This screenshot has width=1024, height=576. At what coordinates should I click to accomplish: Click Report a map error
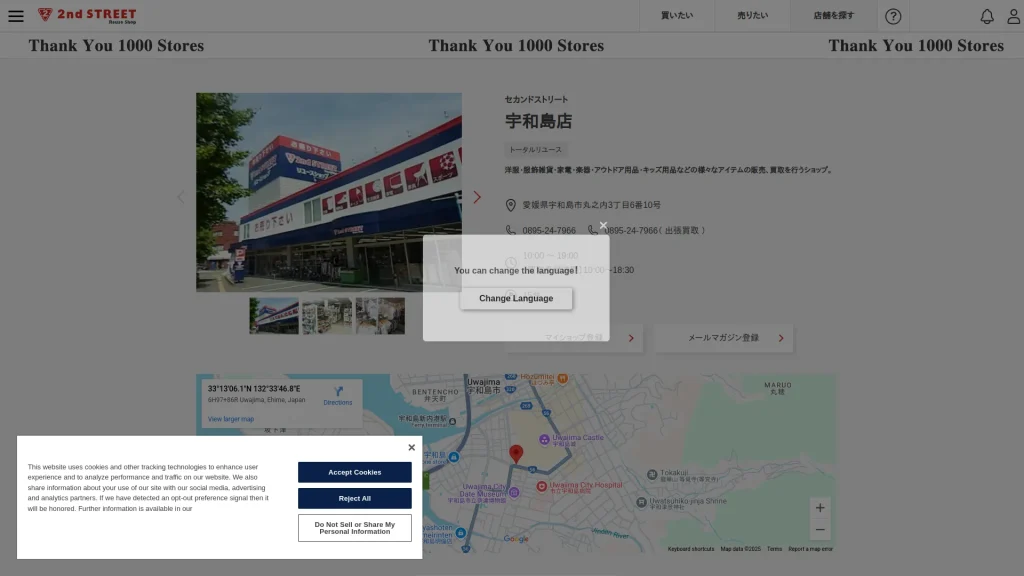coord(810,549)
